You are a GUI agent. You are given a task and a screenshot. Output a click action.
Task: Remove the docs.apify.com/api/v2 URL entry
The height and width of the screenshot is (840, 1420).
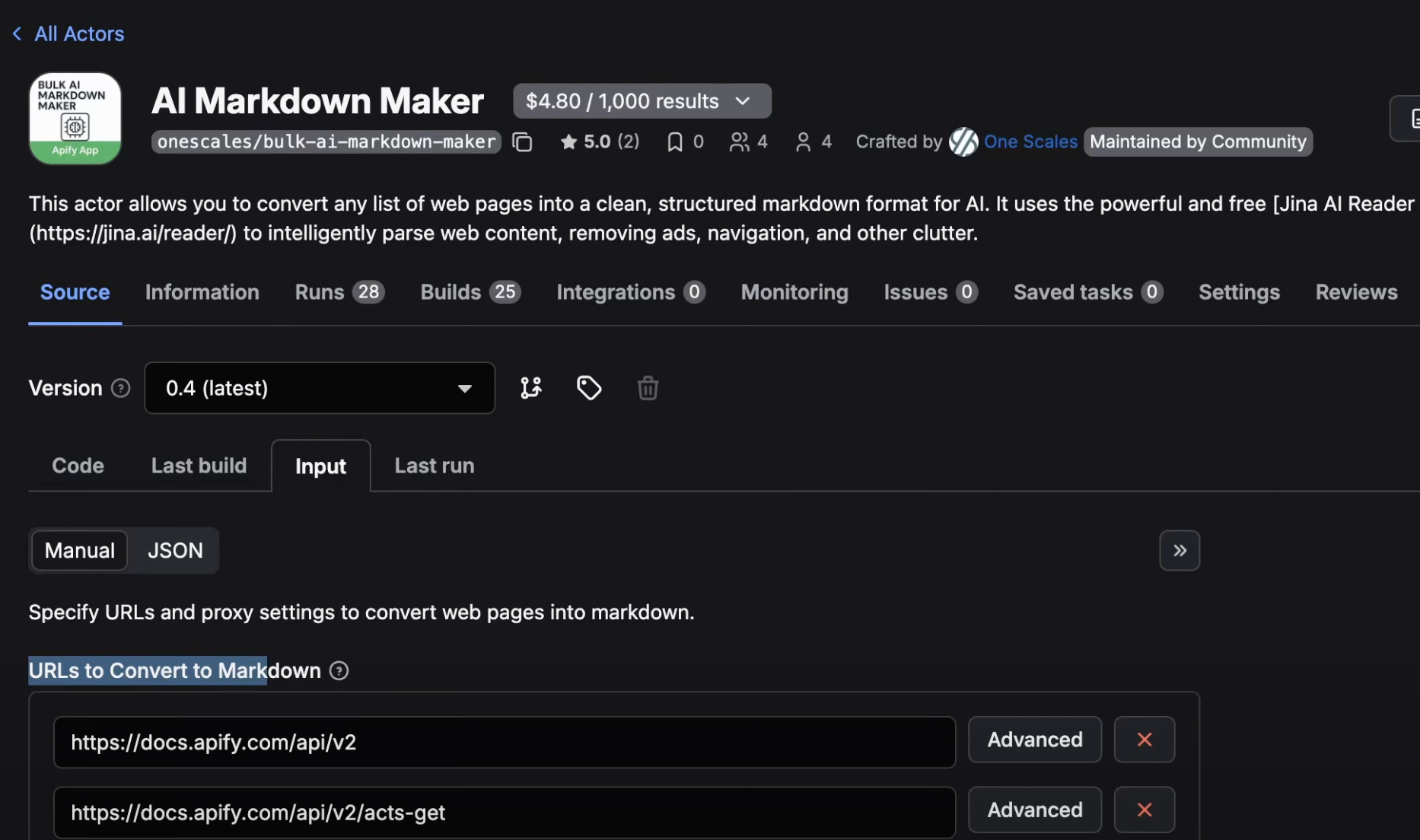tap(1144, 740)
